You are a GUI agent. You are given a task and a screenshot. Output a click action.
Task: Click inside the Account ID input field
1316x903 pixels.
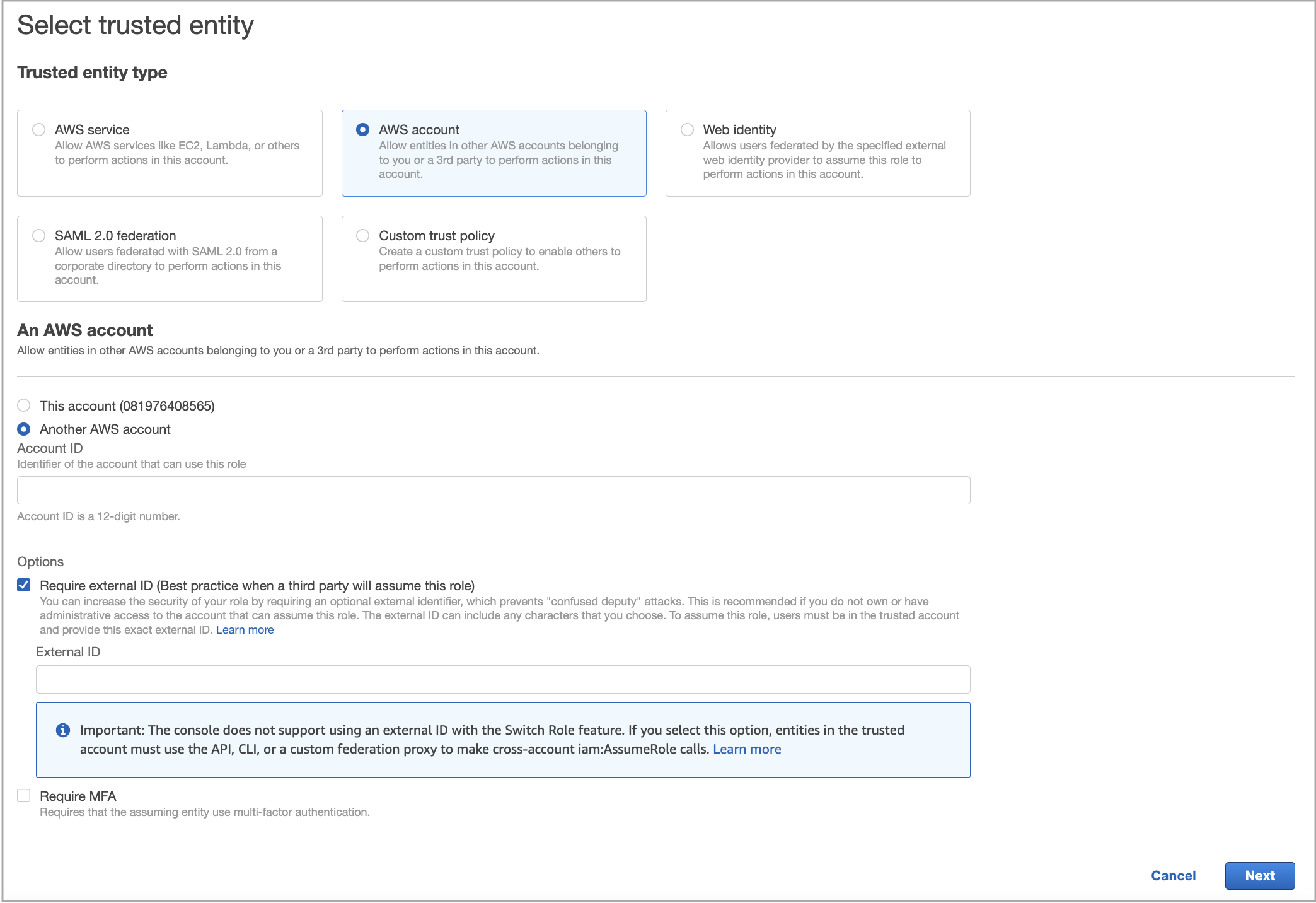pyautogui.click(x=493, y=489)
